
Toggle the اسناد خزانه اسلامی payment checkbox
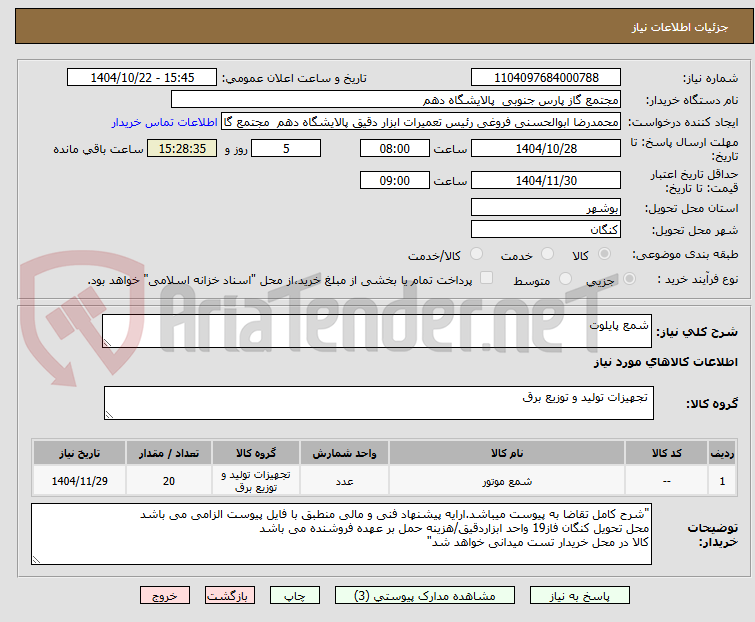click(487, 278)
